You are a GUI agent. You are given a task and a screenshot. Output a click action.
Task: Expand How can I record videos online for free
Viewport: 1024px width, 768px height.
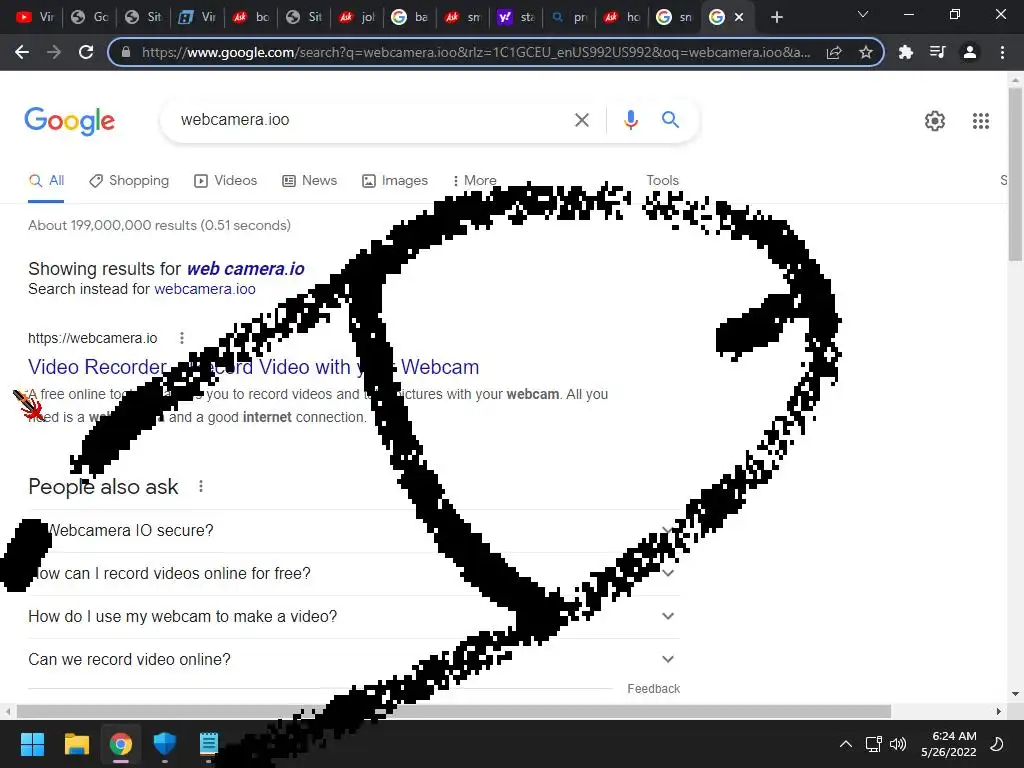pyautogui.click(x=354, y=573)
